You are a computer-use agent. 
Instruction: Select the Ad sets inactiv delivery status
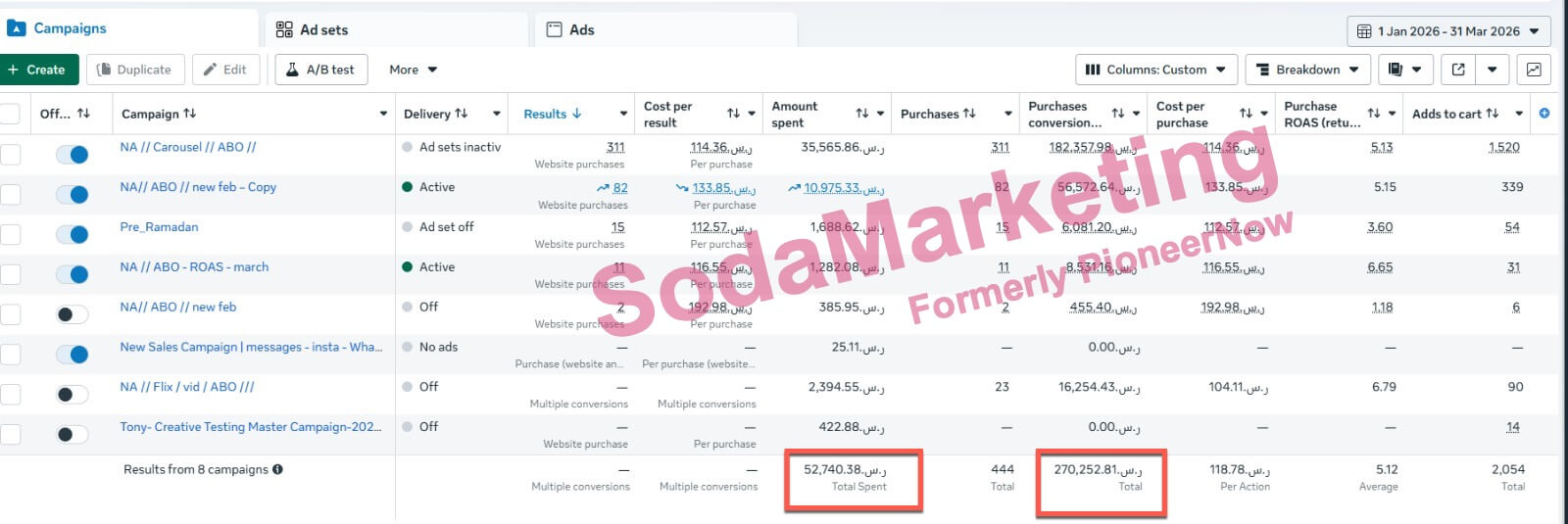[460, 147]
